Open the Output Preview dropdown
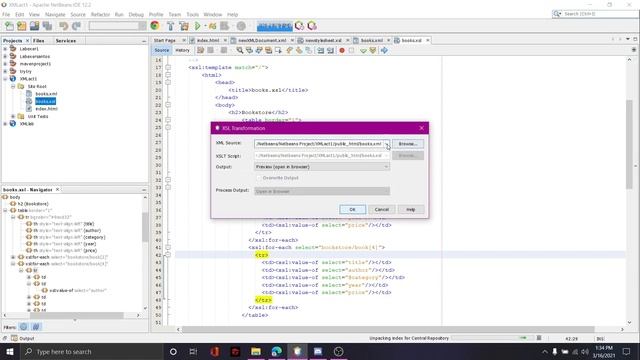The image size is (640, 360). click(386, 167)
